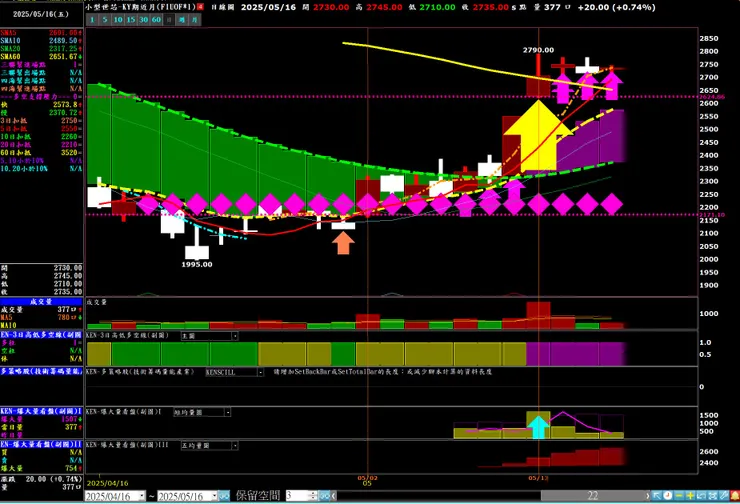Click the 05/12 date marker on axis
The height and width of the screenshot is (504, 740).
pyautogui.click(x=538, y=478)
